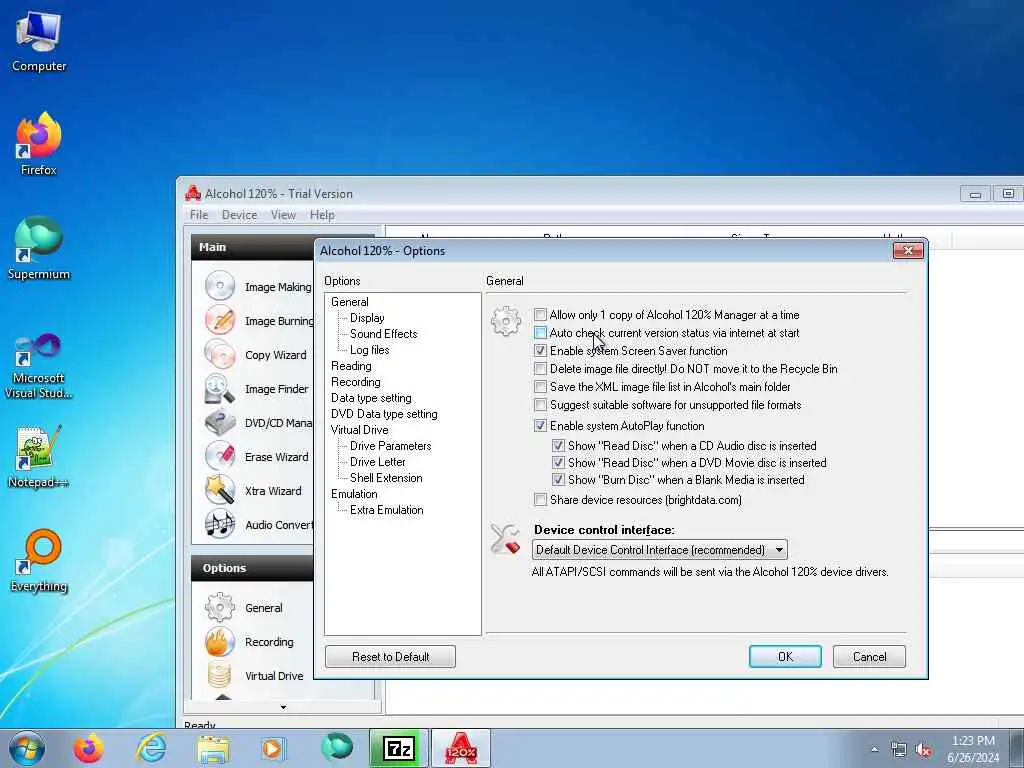Image resolution: width=1024 pixels, height=768 pixels.
Task: Select Recording in Options tree
Action: (356, 382)
